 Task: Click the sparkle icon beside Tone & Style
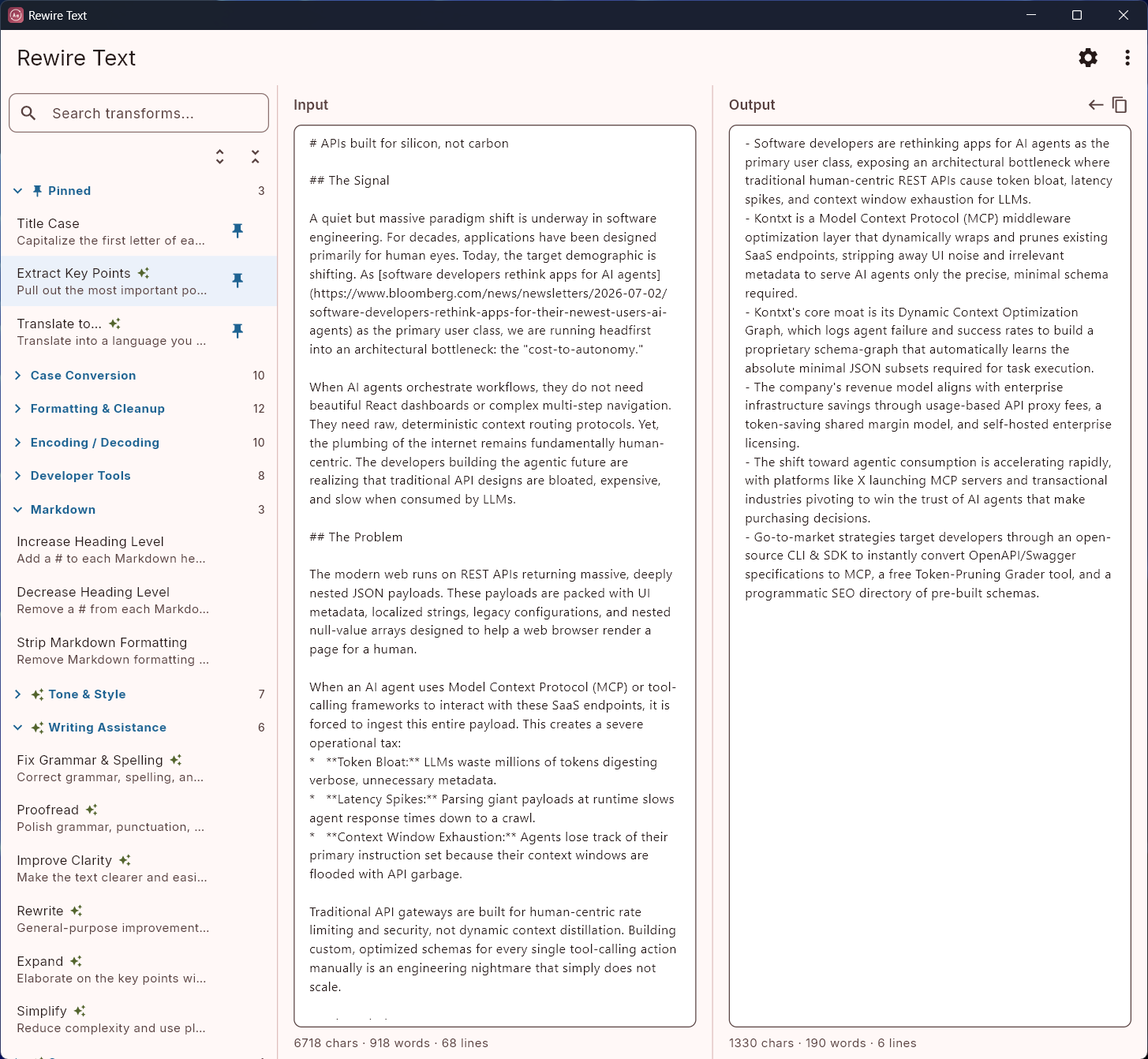click(37, 694)
